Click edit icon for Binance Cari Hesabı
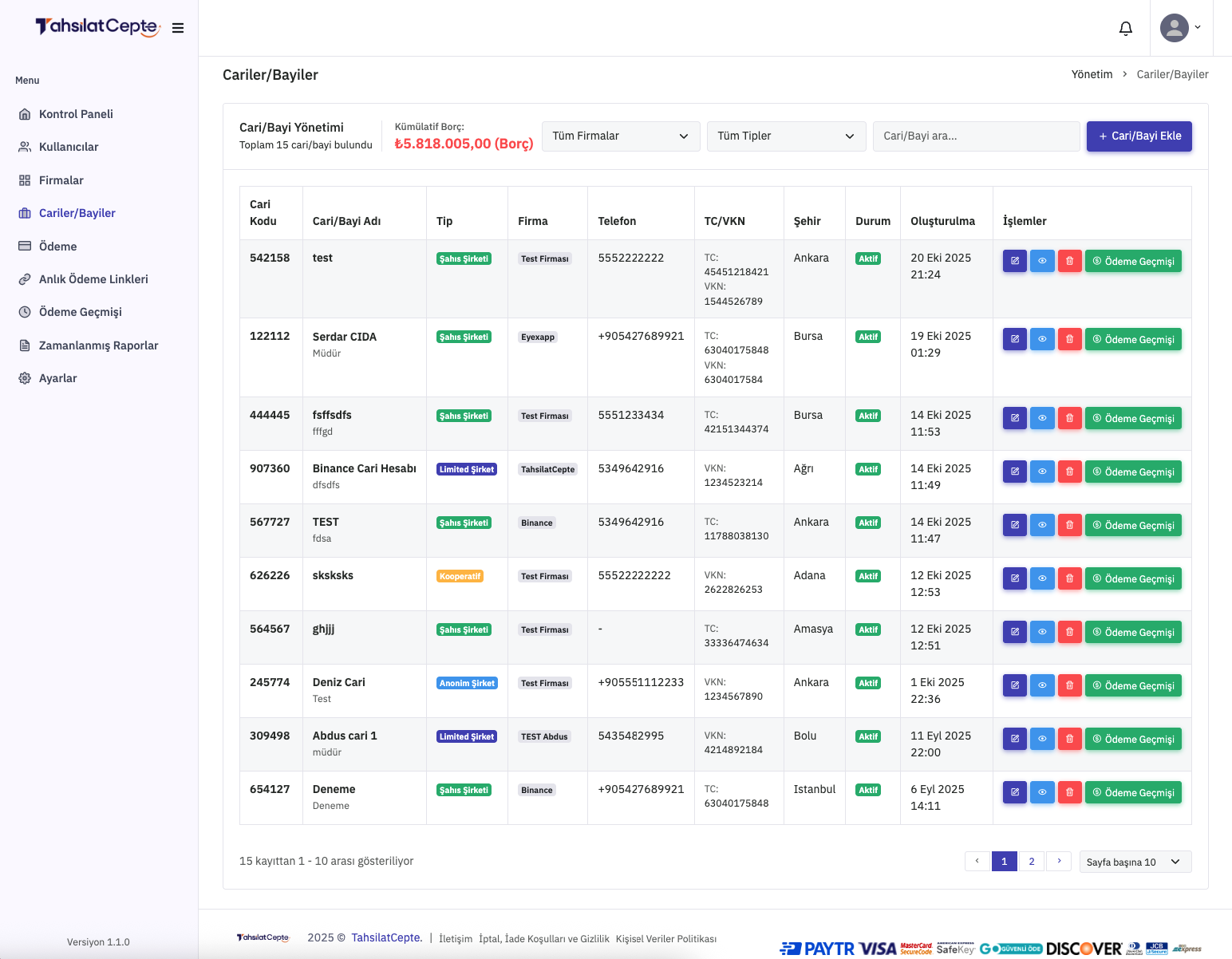Screen dimensions: 1232x959 [x=1014, y=472]
